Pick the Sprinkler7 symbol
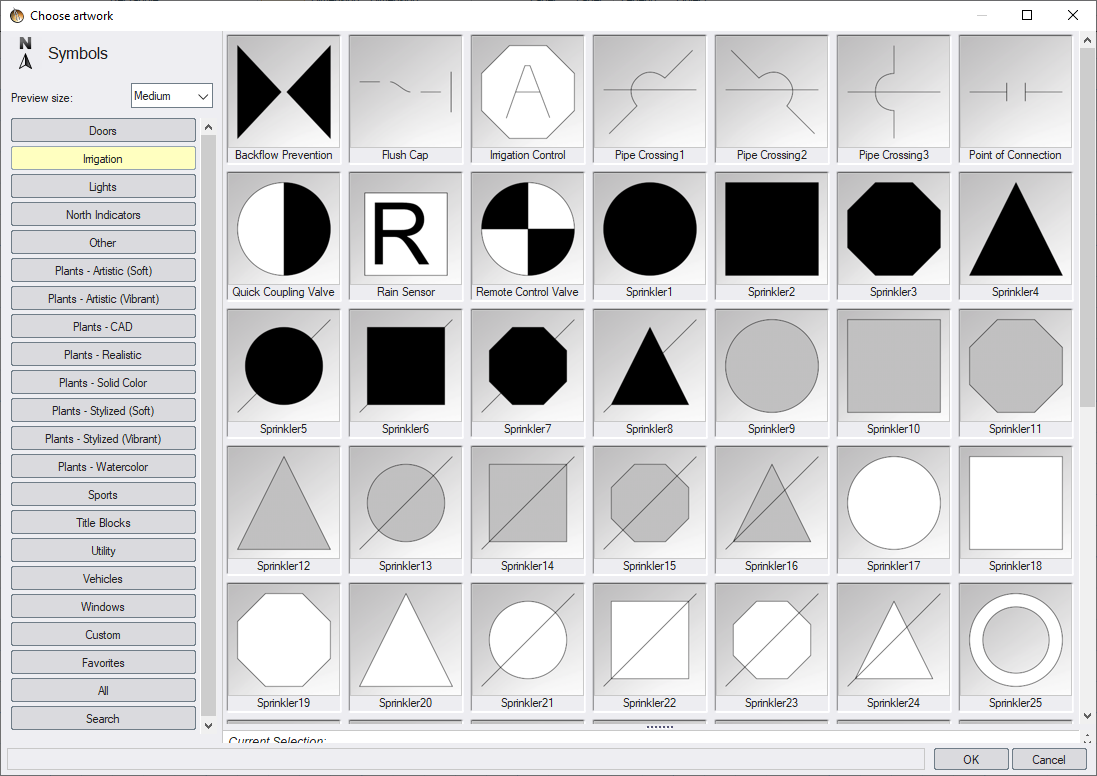This screenshot has width=1097, height=776. 528,374
